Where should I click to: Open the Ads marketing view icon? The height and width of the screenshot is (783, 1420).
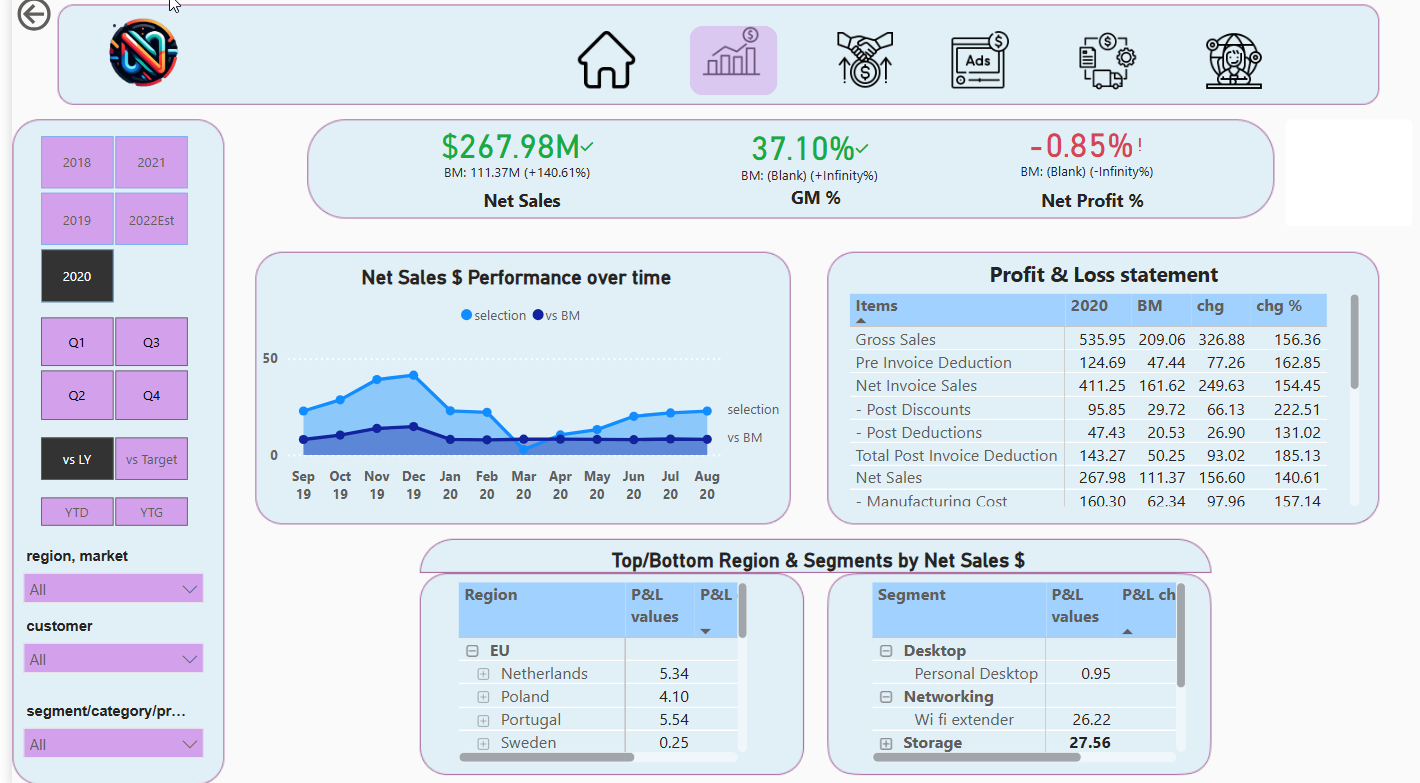[979, 60]
